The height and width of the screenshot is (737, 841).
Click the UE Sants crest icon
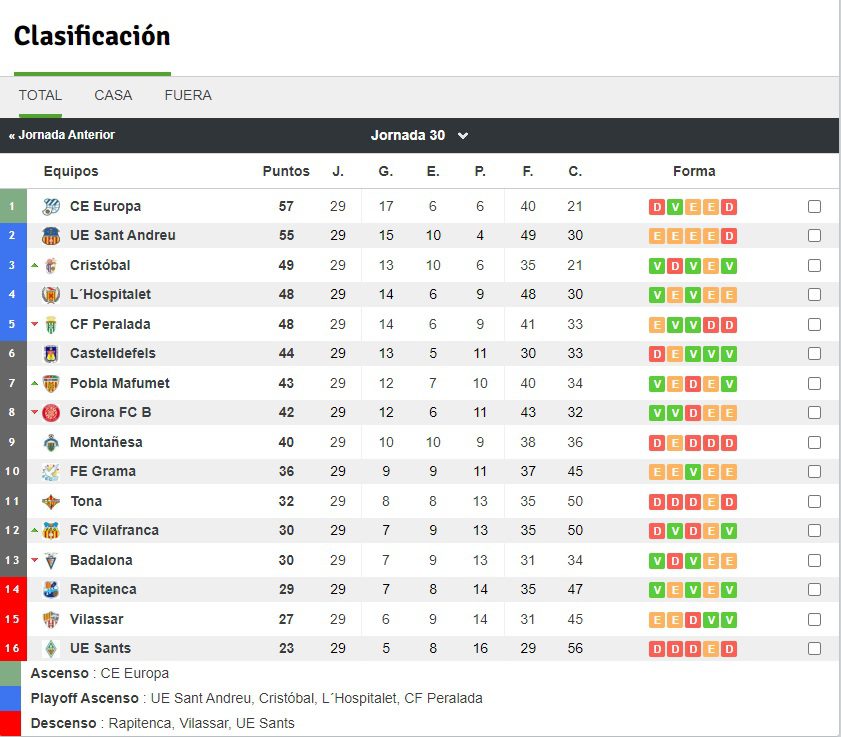[x=51, y=648]
